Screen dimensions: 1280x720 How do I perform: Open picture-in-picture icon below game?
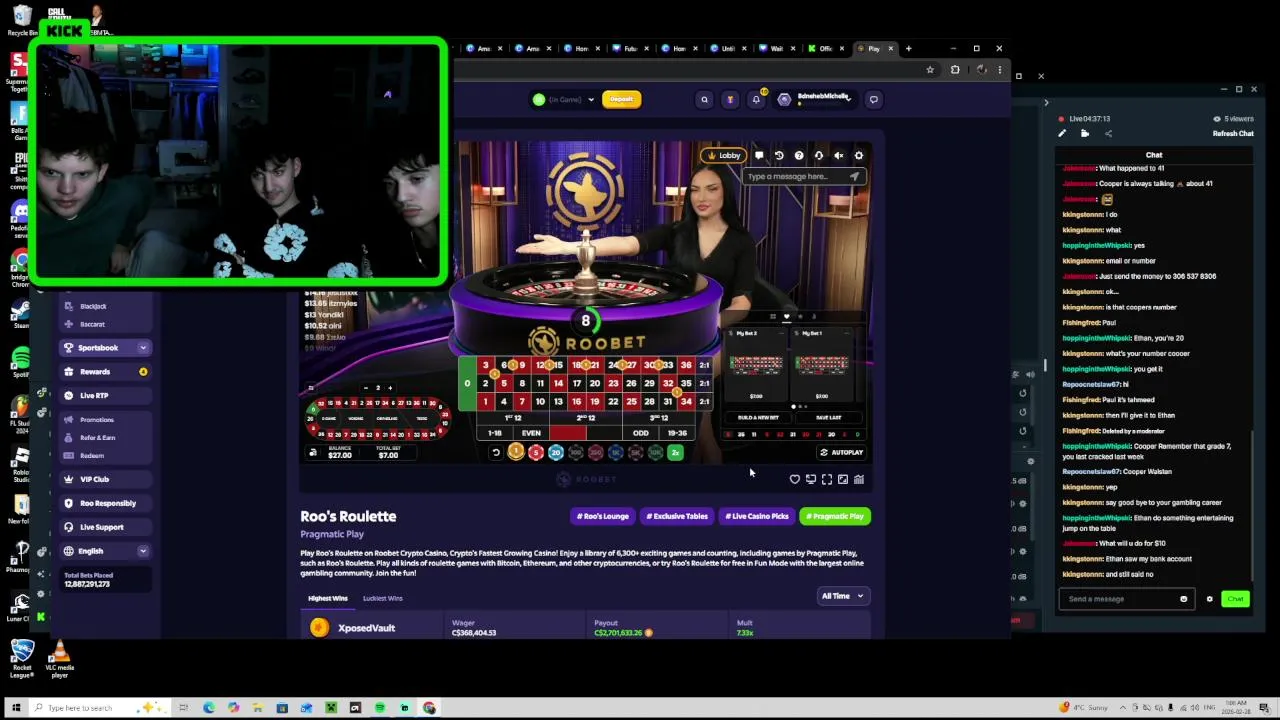[x=811, y=480]
